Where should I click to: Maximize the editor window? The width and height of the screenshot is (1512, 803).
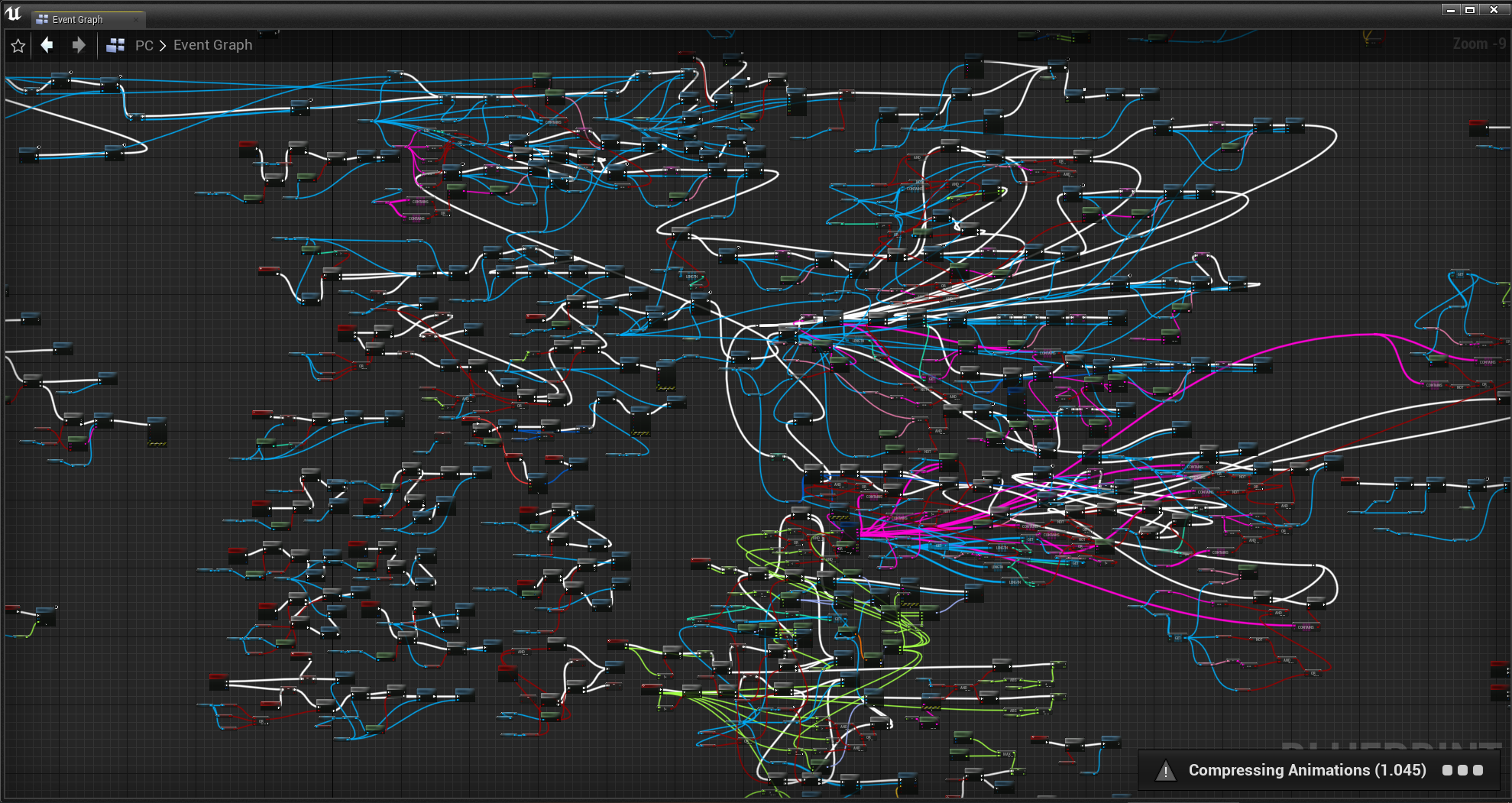(x=1470, y=10)
